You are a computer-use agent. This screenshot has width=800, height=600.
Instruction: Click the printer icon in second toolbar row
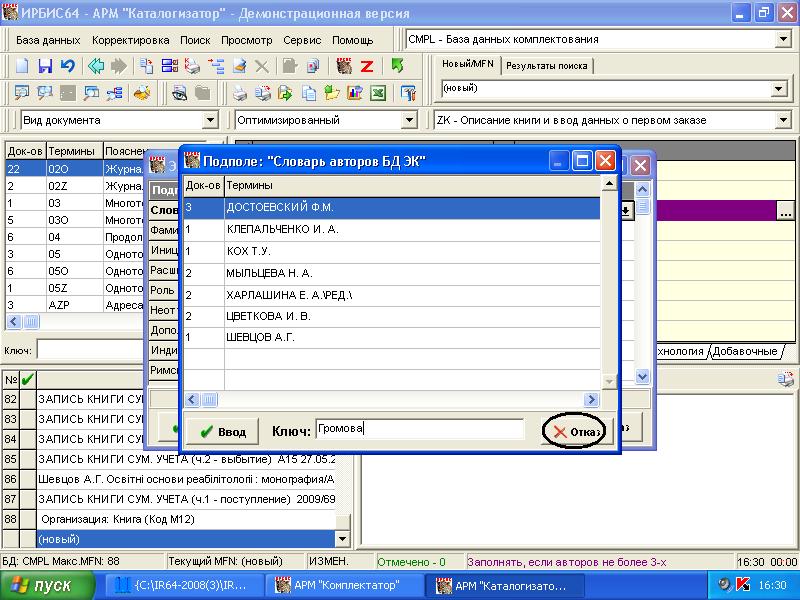[240, 94]
